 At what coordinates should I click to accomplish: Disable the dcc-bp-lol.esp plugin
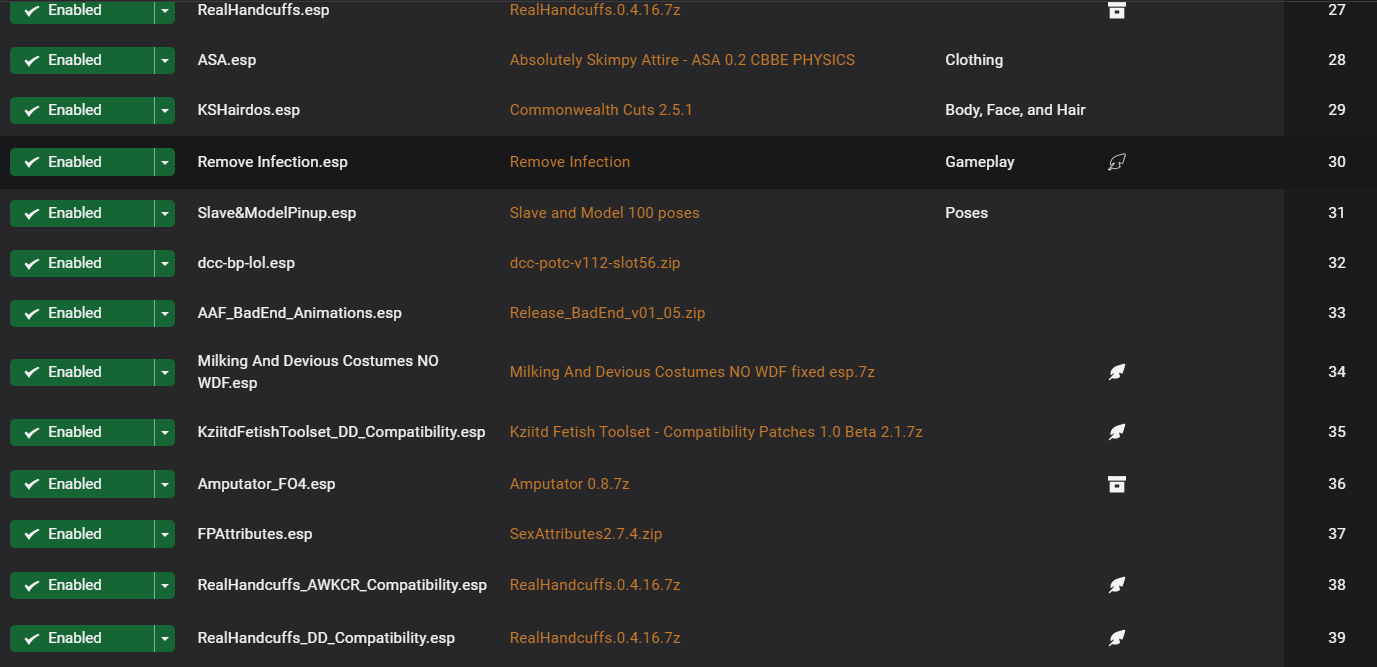pos(82,263)
